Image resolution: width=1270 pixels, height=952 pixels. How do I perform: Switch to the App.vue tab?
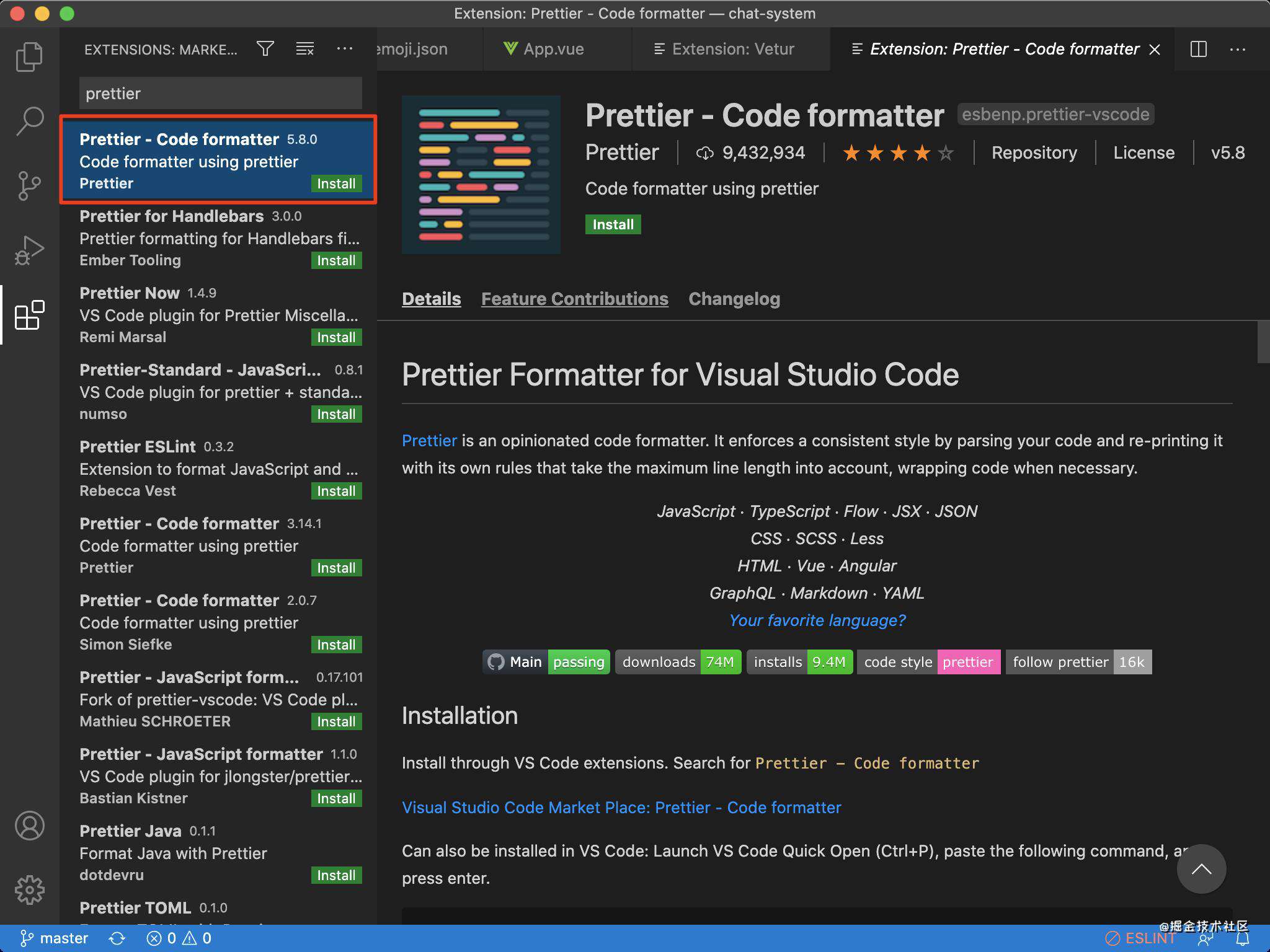557,49
